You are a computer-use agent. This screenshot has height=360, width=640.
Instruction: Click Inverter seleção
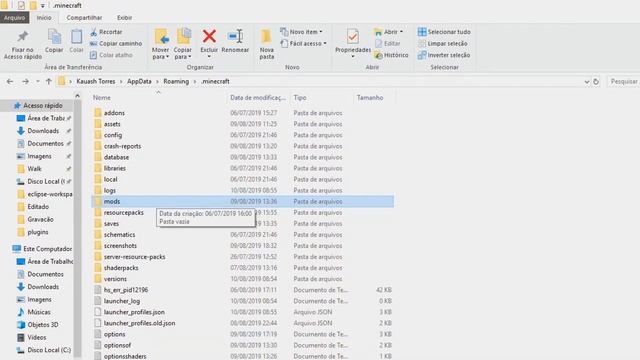(444, 55)
